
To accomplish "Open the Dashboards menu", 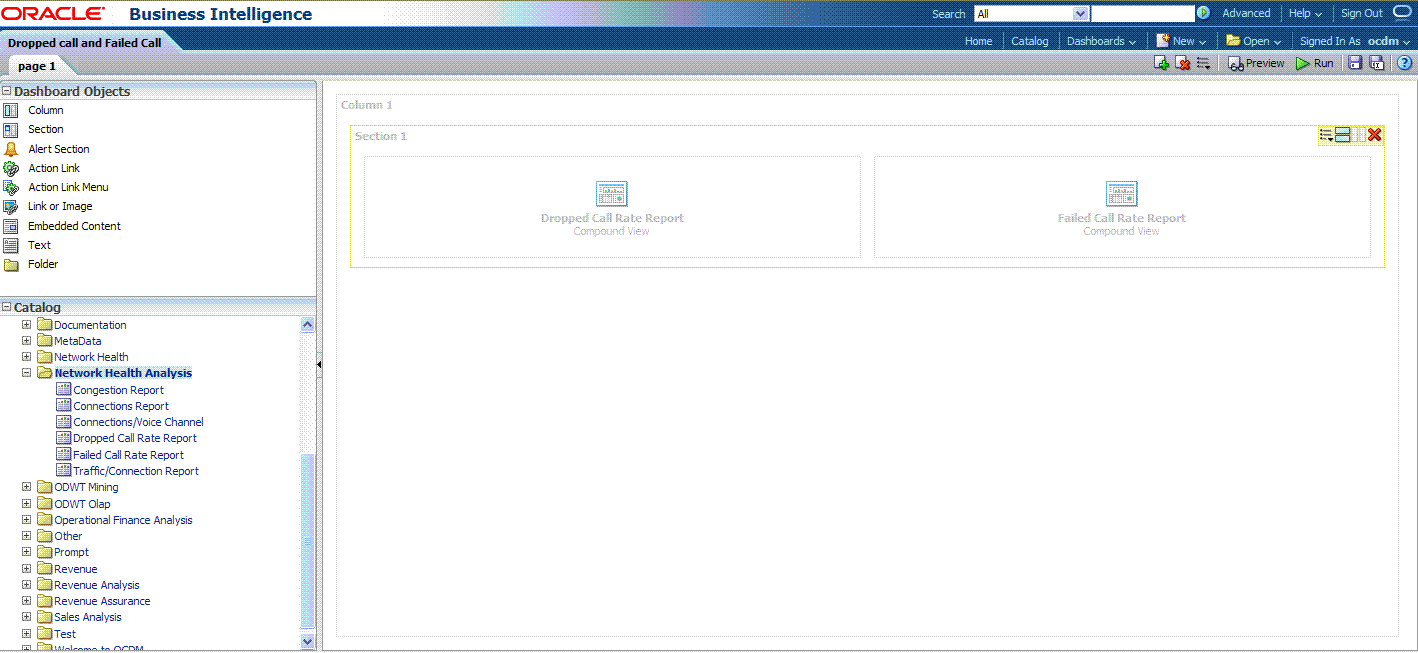I will (x=1101, y=41).
